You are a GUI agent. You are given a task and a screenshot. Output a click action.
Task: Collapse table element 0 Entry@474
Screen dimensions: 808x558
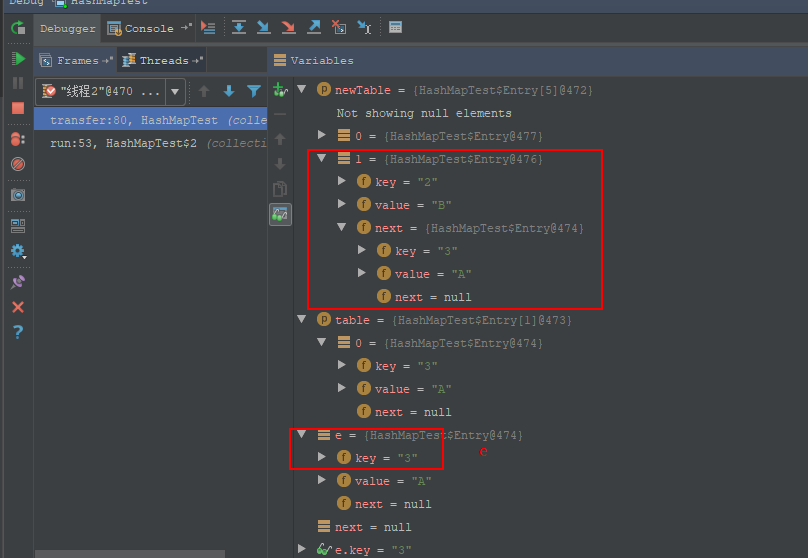click(322, 342)
